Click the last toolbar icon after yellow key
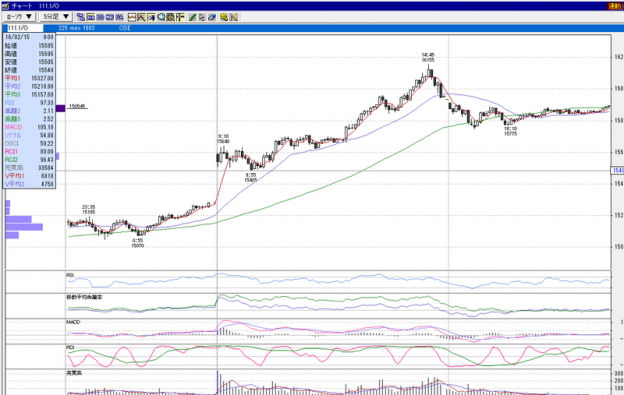Viewport: 624px width, 395px height. pyautogui.click(x=234, y=17)
